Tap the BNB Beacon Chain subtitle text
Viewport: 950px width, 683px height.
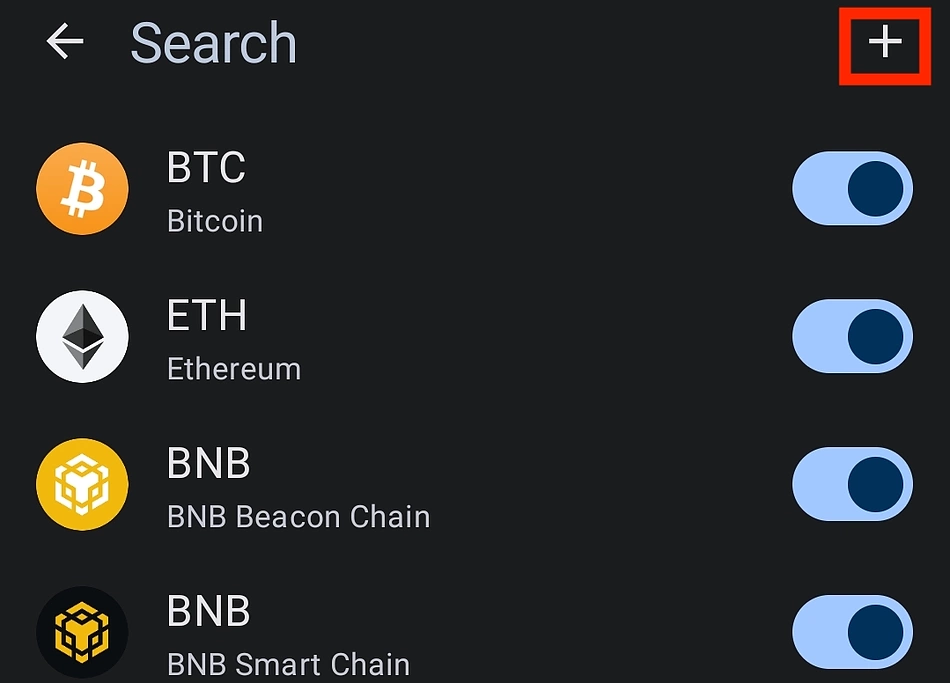click(x=298, y=517)
